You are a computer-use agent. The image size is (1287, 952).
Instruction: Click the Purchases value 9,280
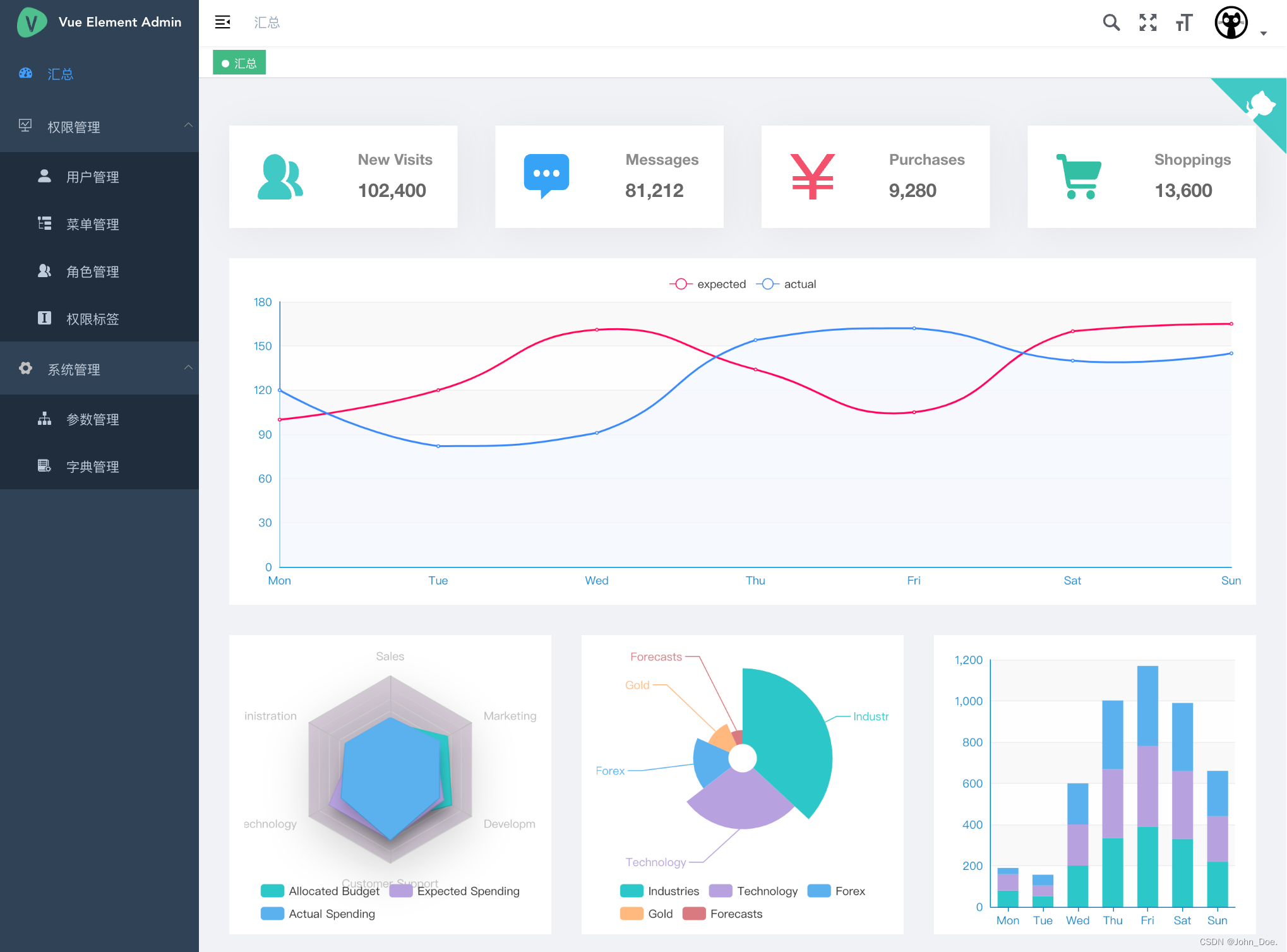point(913,191)
